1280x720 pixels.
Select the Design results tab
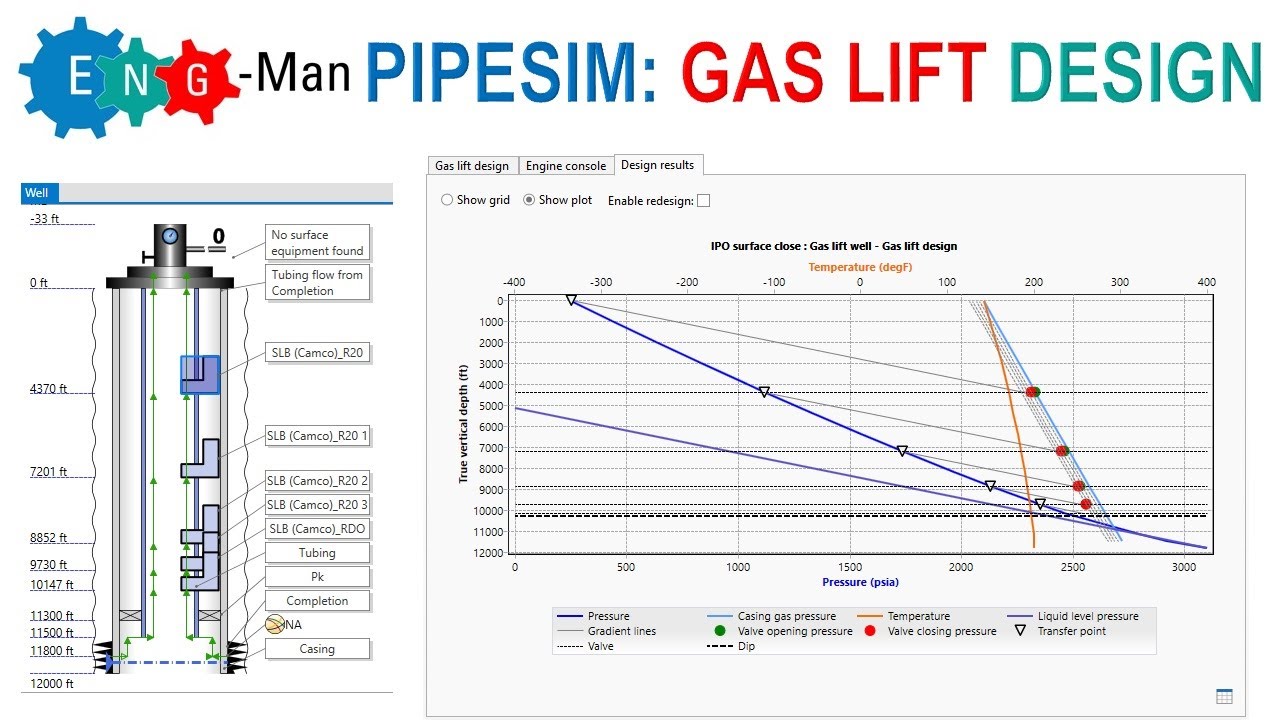tap(657, 164)
